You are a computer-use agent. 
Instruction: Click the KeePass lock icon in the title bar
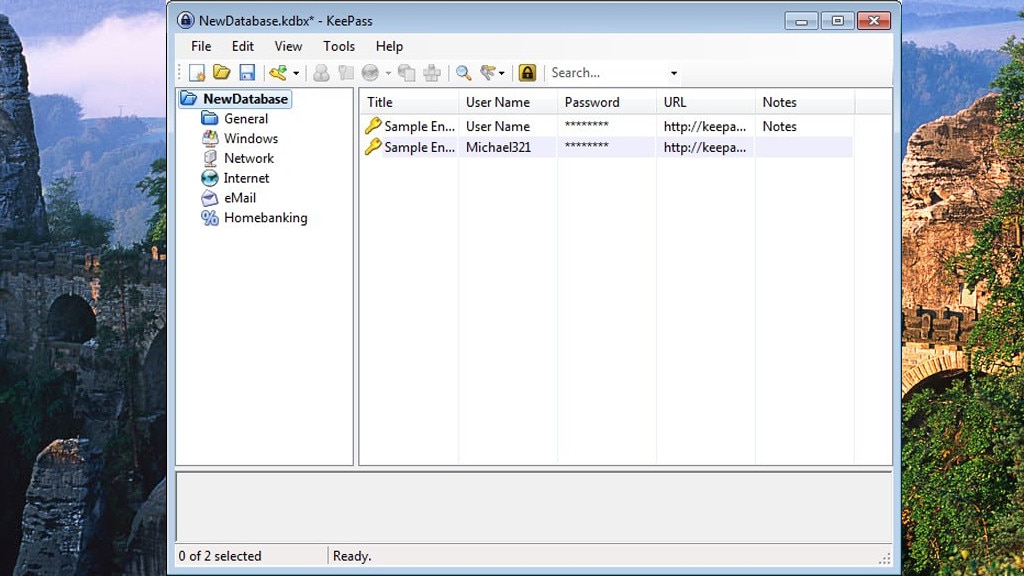[x=185, y=20]
